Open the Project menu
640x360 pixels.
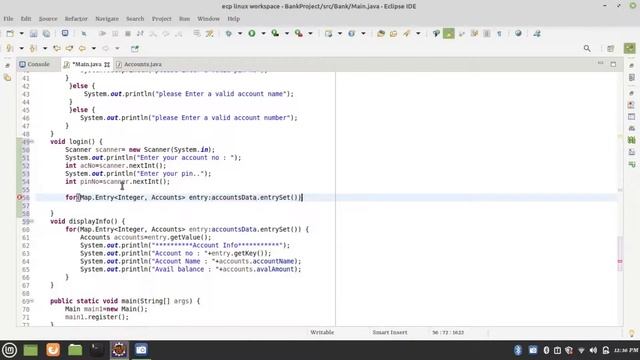(162, 19)
